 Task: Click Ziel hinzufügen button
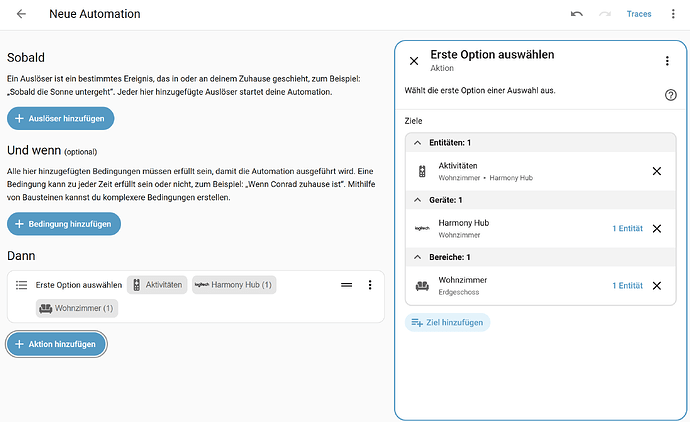(447, 323)
